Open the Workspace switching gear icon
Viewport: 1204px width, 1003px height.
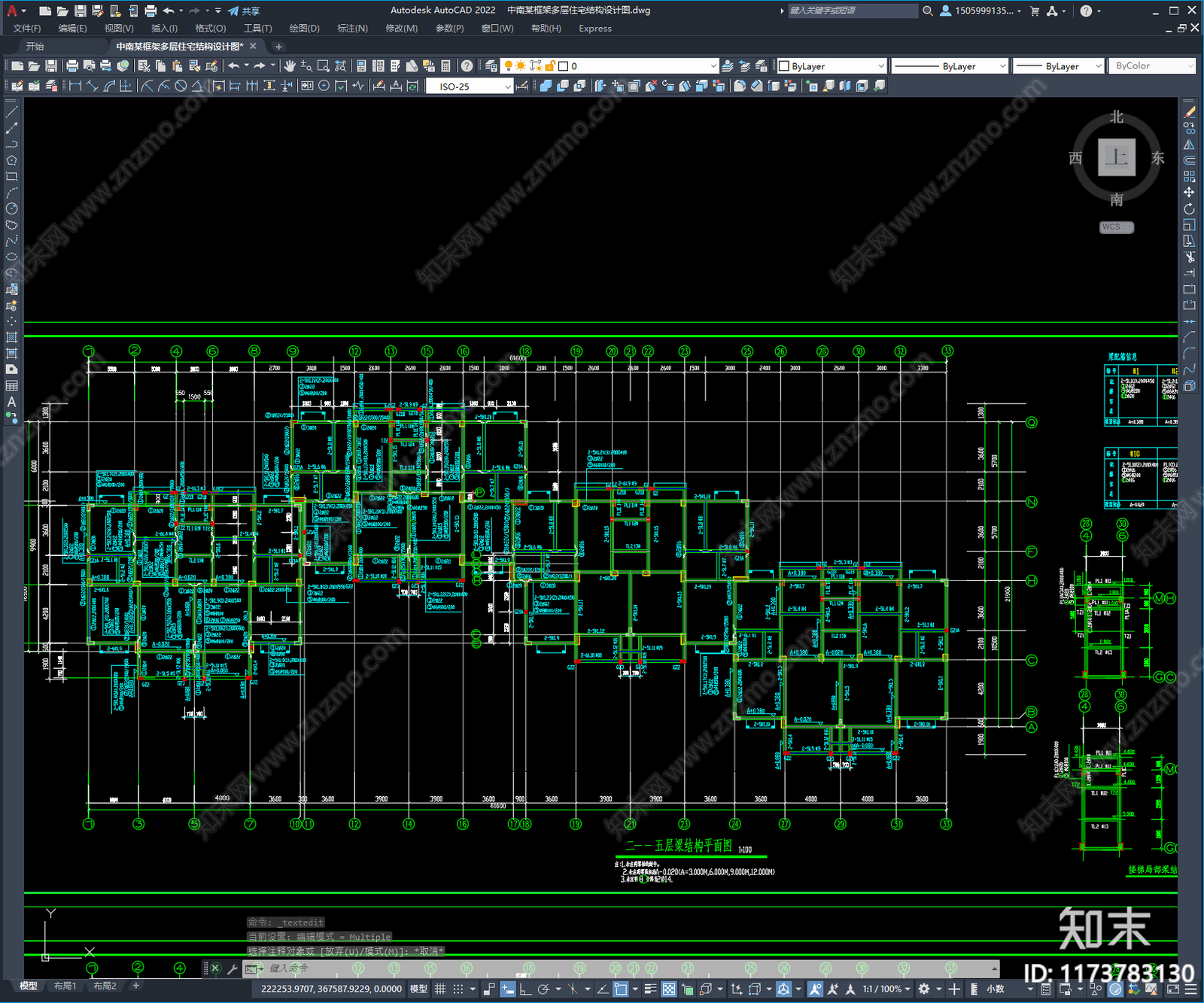pyautogui.click(x=924, y=989)
